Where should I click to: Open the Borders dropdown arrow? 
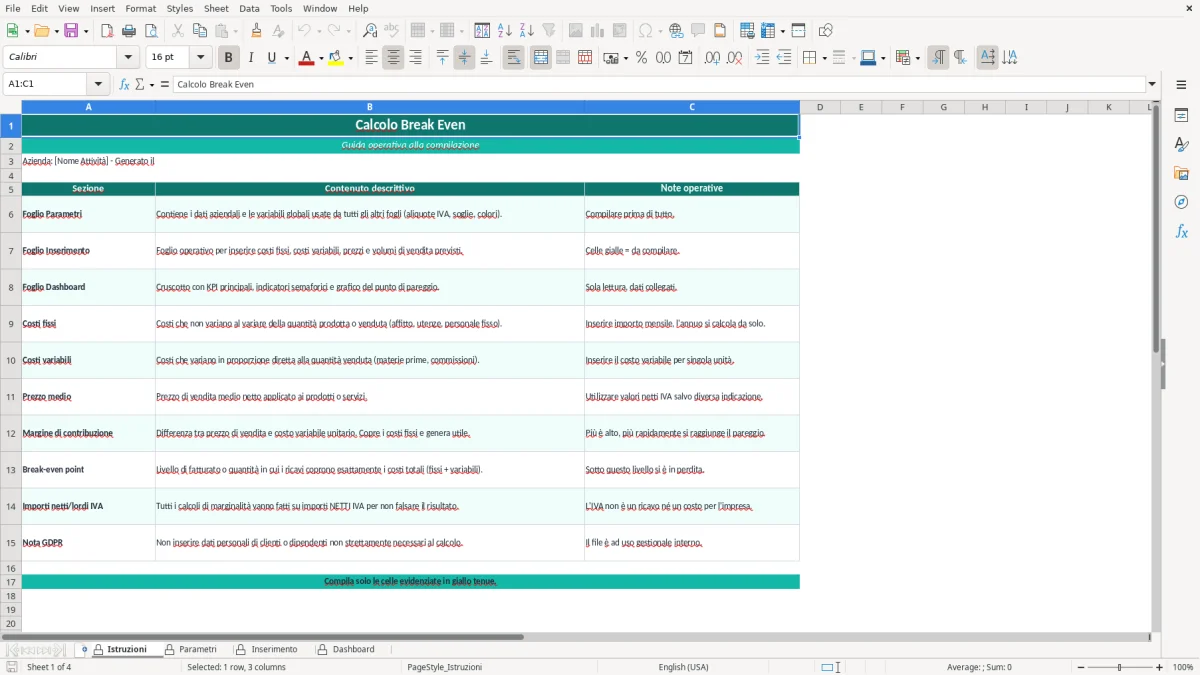tap(824, 58)
